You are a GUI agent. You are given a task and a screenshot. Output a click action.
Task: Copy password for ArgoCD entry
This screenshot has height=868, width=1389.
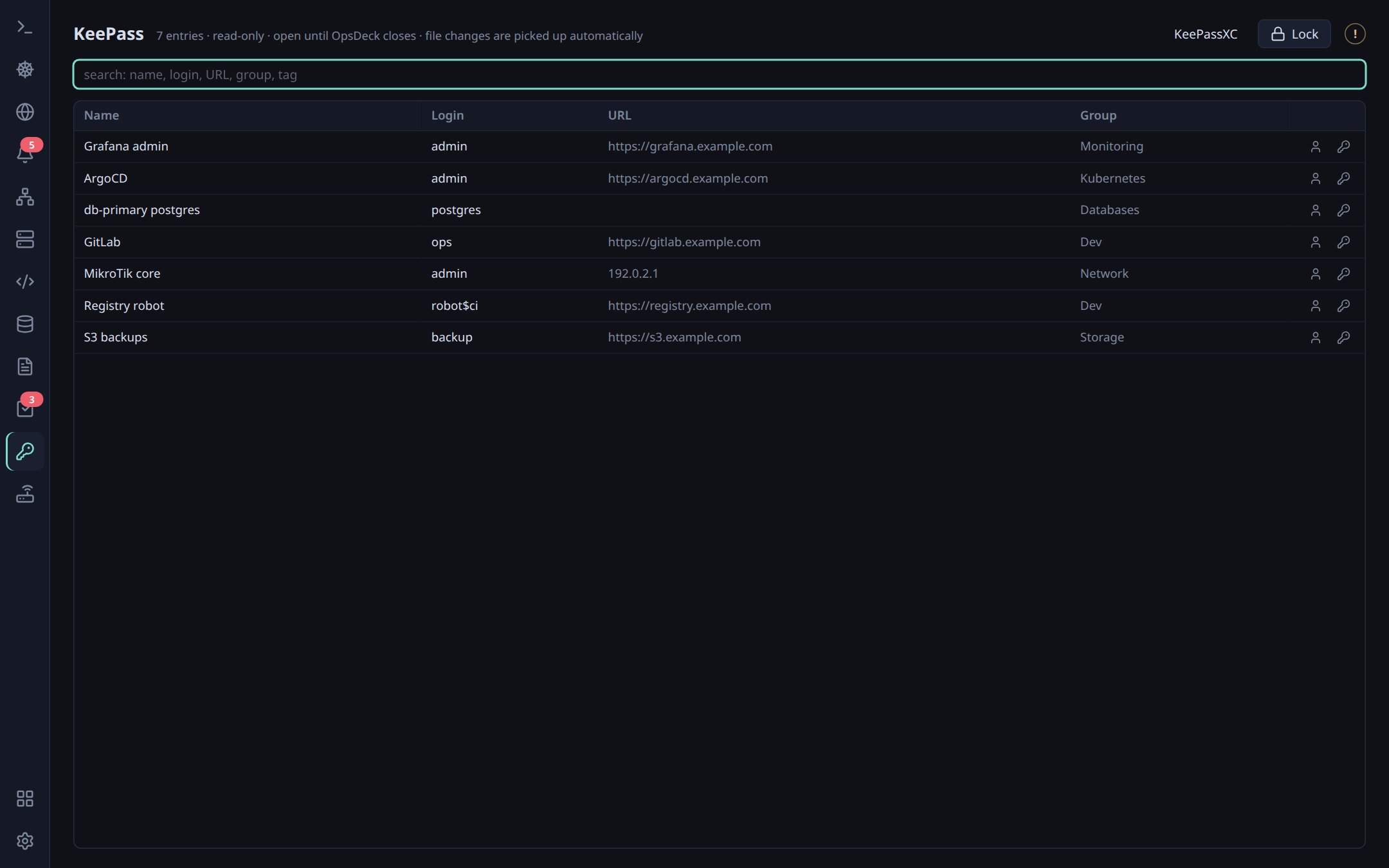click(x=1343, y=178)
